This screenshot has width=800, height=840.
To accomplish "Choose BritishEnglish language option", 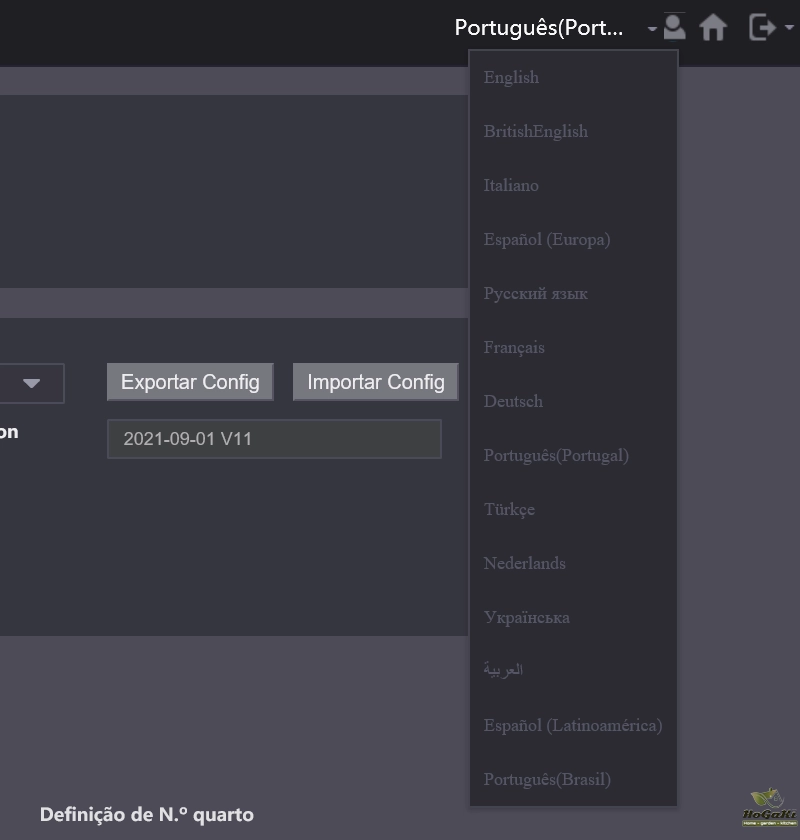I will tap(536, 132).
